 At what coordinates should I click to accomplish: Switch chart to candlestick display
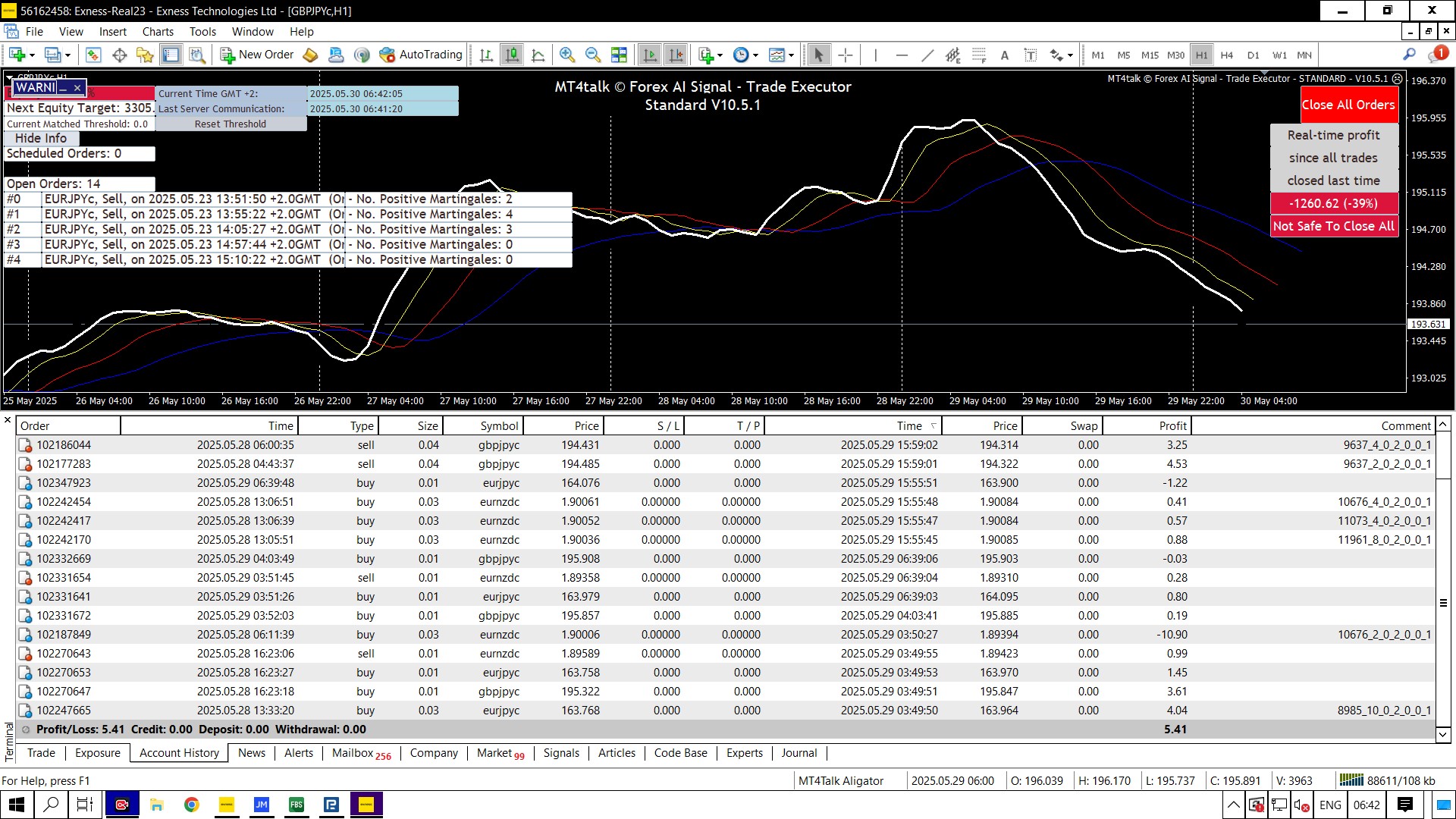tap(513, 55)
